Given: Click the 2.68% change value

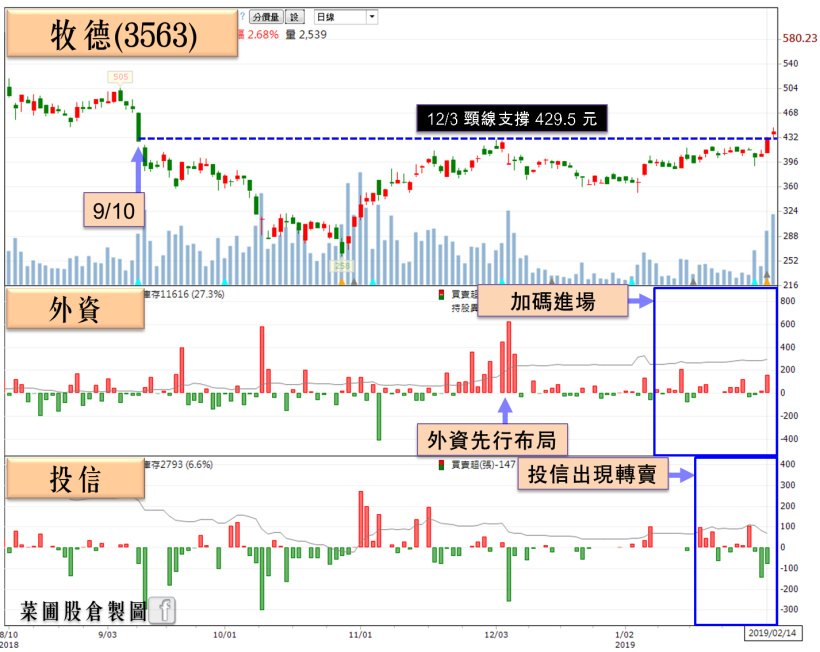Looking at the screenshot, I should tap(263, 35).
